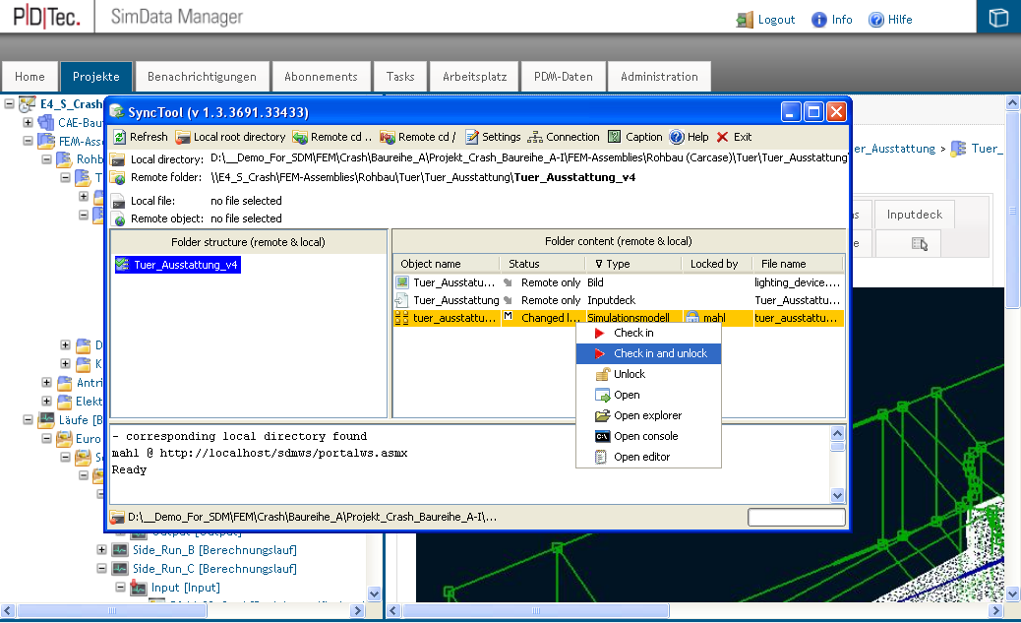Switch to the Projekte tab

tap(96, 77)
